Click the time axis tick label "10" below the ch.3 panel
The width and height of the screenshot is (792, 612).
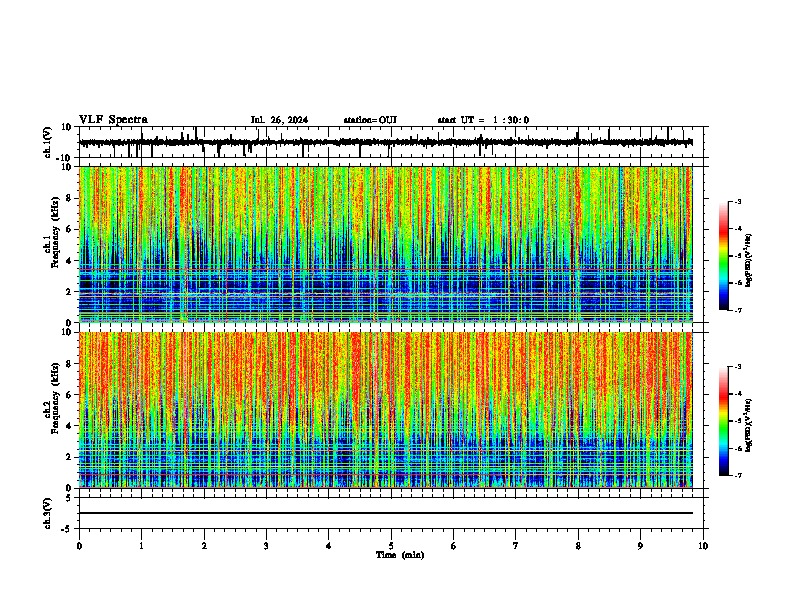[x=703, y=546]
